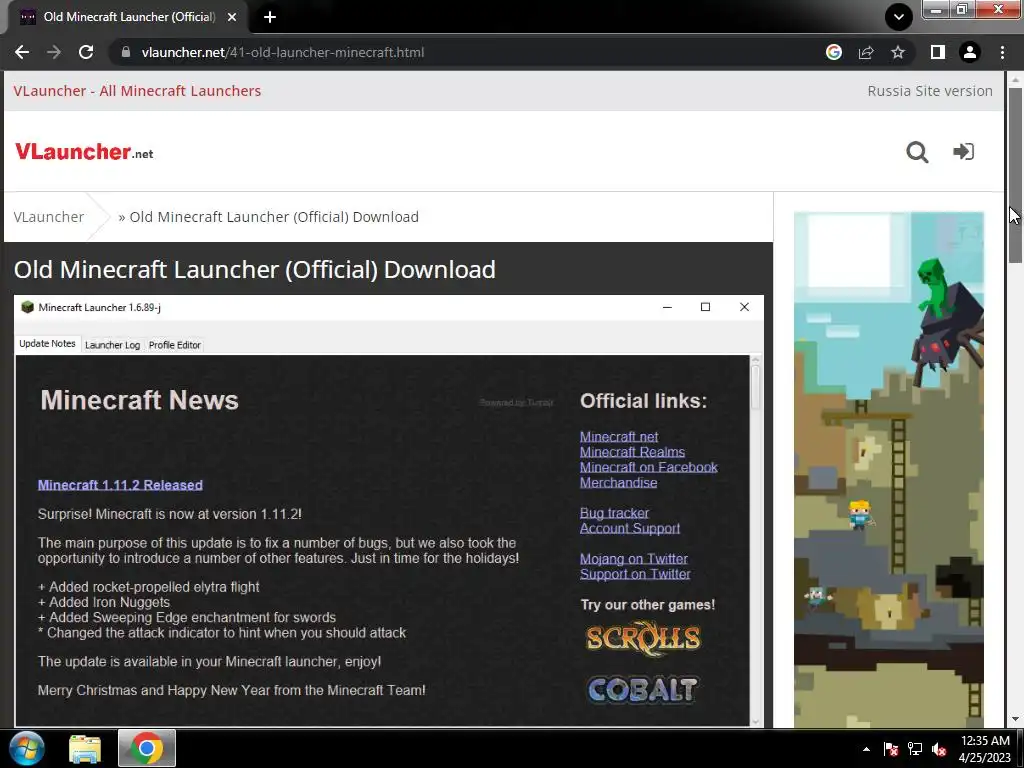Click the site login icon
The width and height of the screenshot is (1024, 768).
(963, 152)
